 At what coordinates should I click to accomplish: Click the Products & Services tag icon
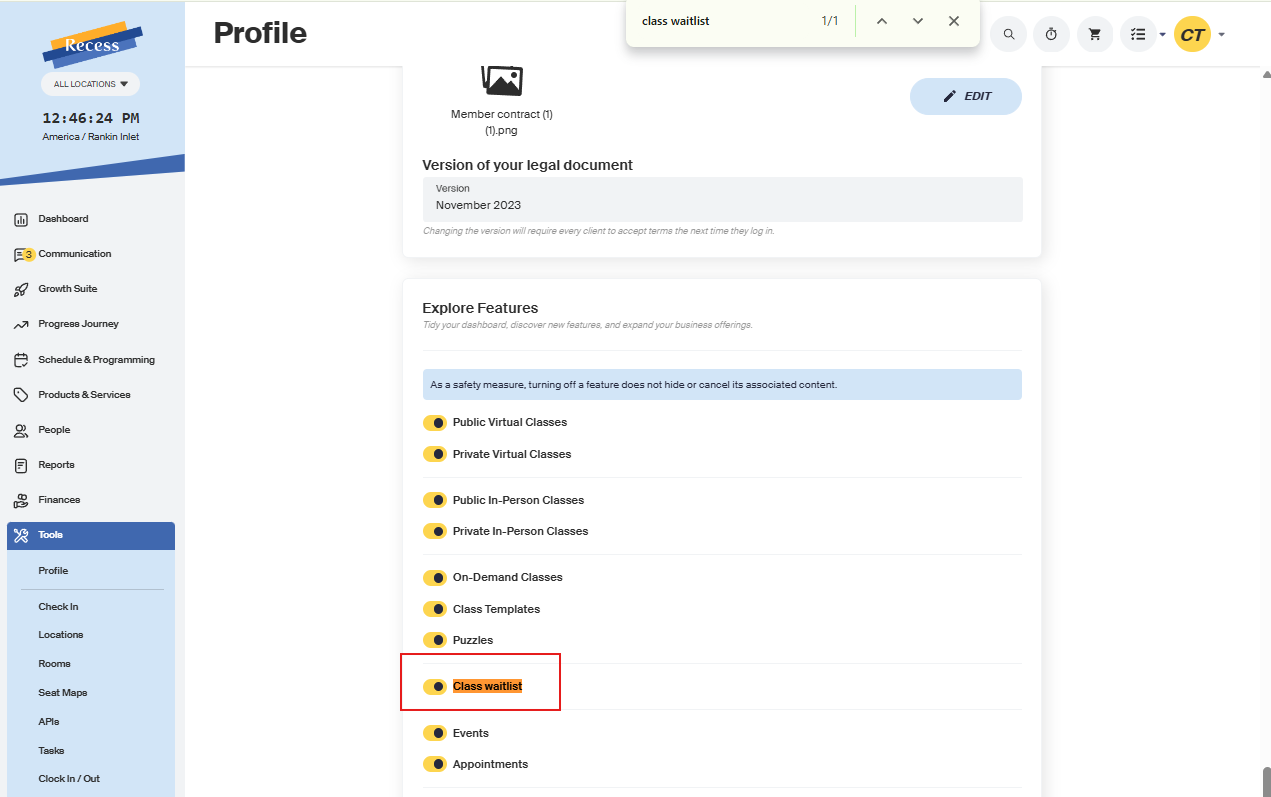coord(20,395)
